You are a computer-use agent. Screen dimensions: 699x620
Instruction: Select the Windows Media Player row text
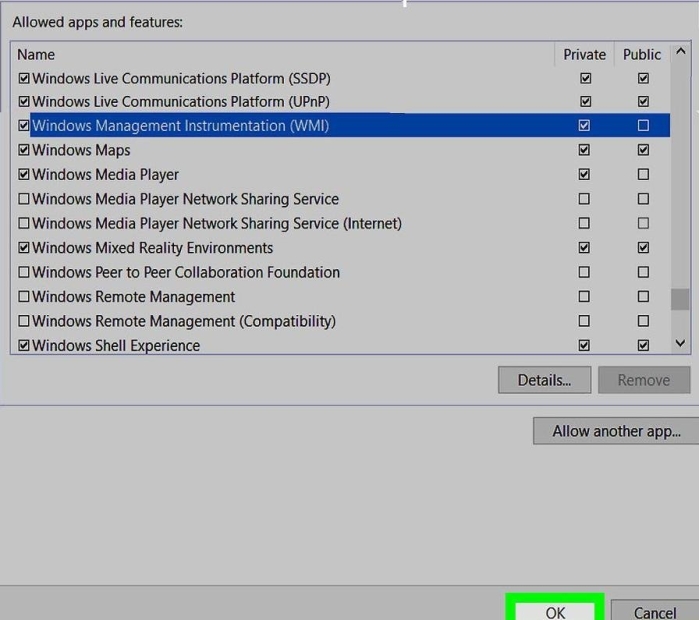[105, 175]
